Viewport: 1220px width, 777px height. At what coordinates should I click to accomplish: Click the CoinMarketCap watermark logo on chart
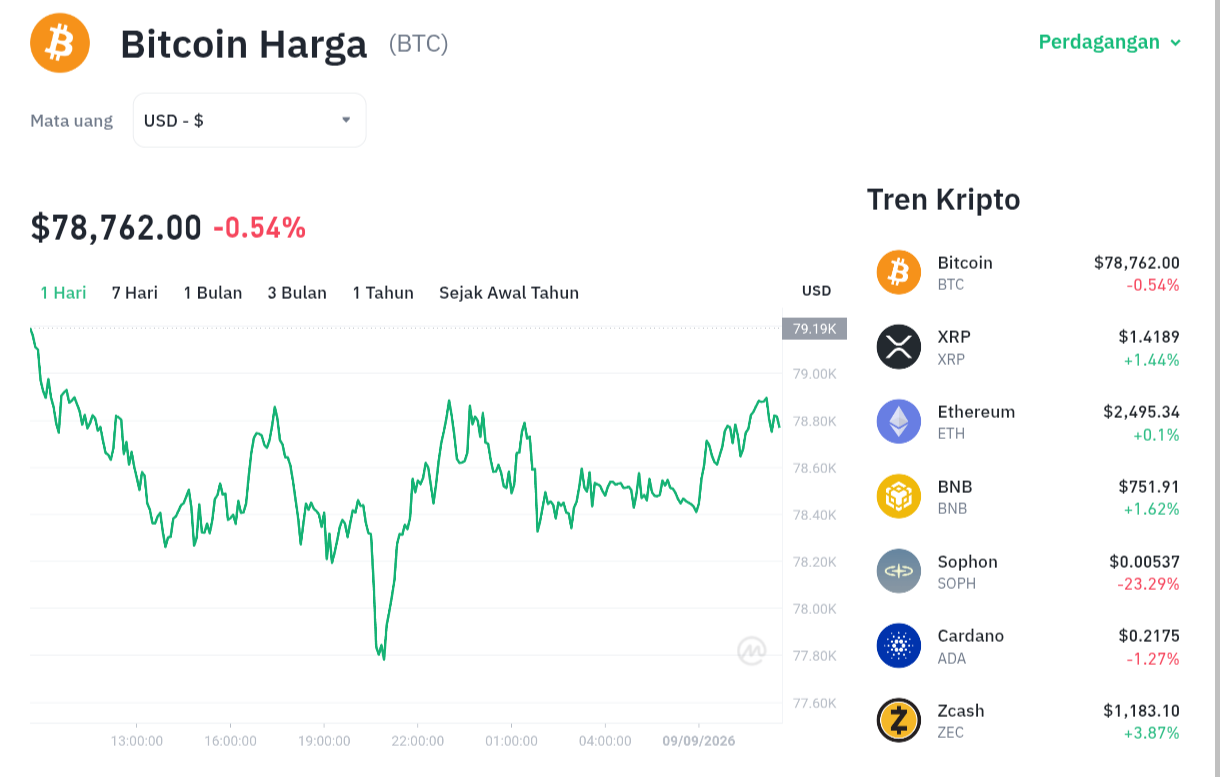(752, 651)
